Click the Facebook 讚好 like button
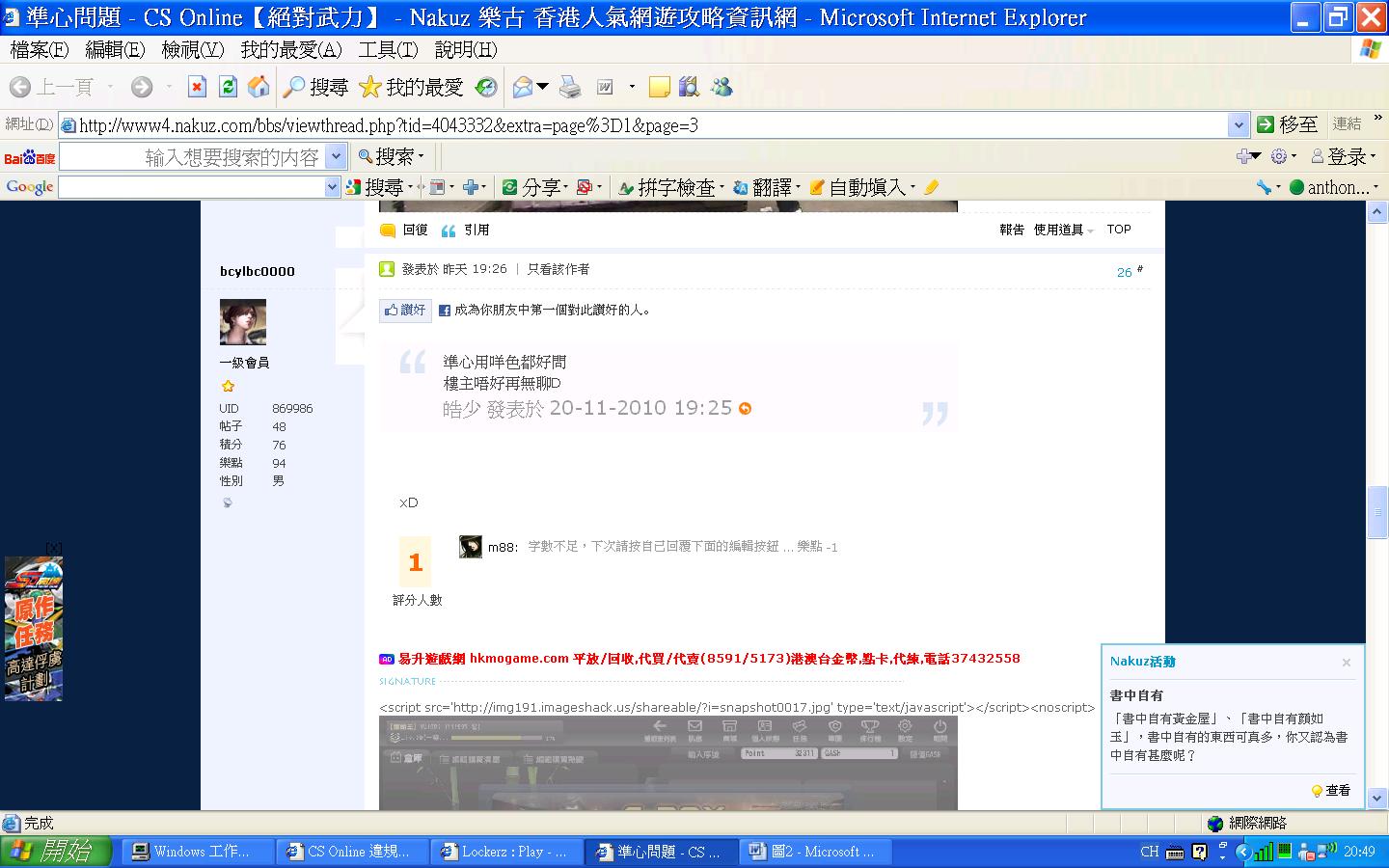Image resolution: width=1389 pixels, height=868 pixels. [x=405, y=310]
